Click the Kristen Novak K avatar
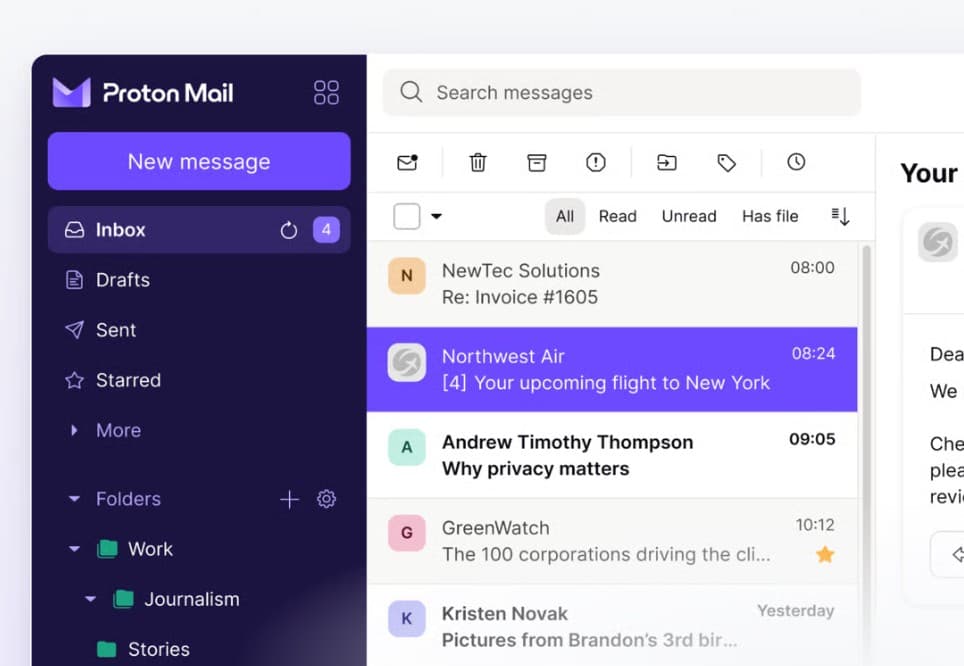964x666 pixels. (406, 619)
